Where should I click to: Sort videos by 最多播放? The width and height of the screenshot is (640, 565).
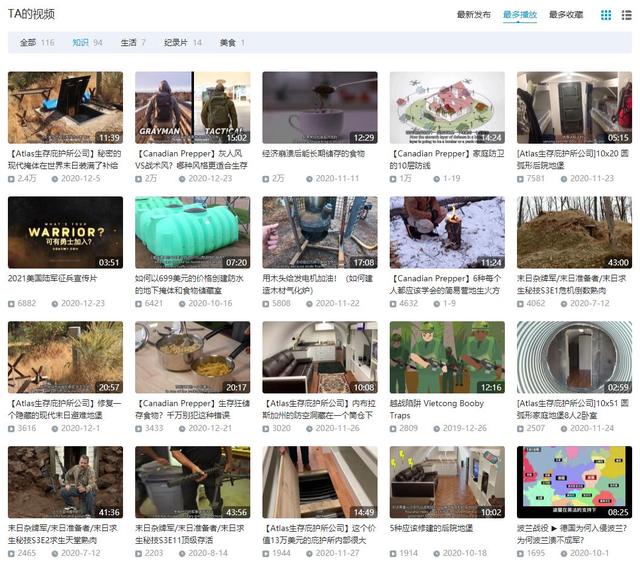(x=520, y=15)
